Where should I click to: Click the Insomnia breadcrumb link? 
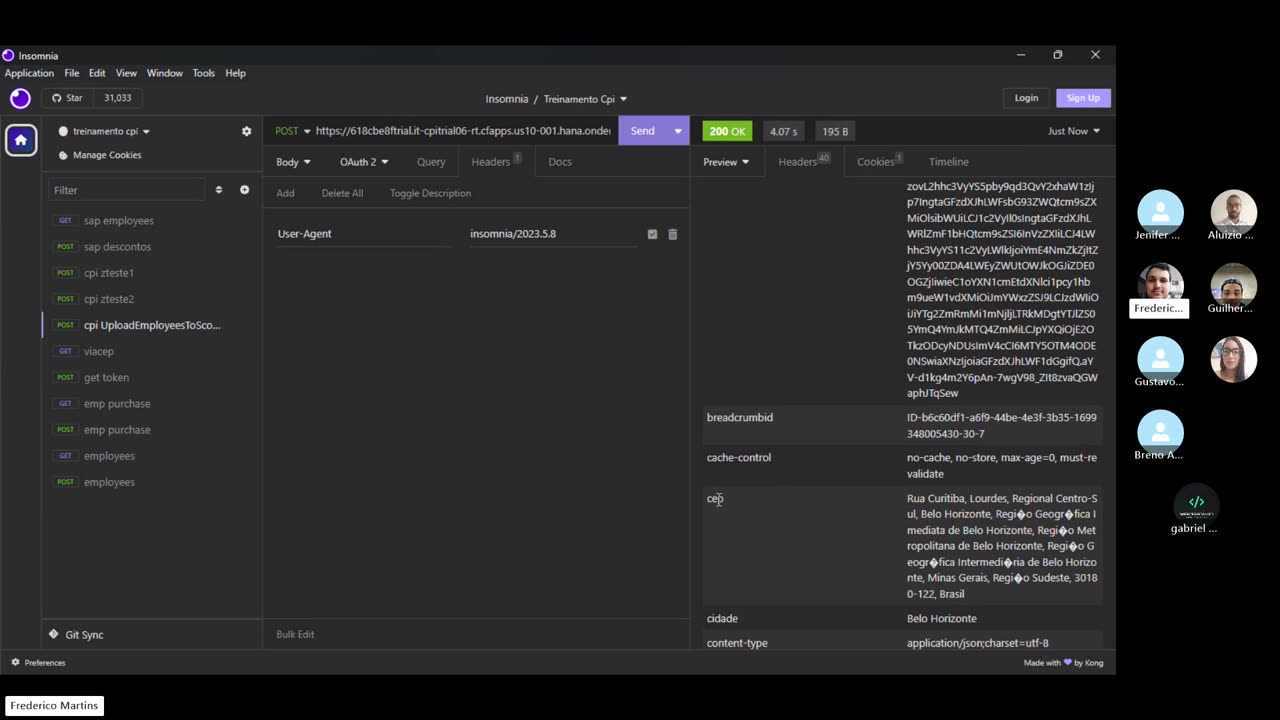click(x=507, y=99)
